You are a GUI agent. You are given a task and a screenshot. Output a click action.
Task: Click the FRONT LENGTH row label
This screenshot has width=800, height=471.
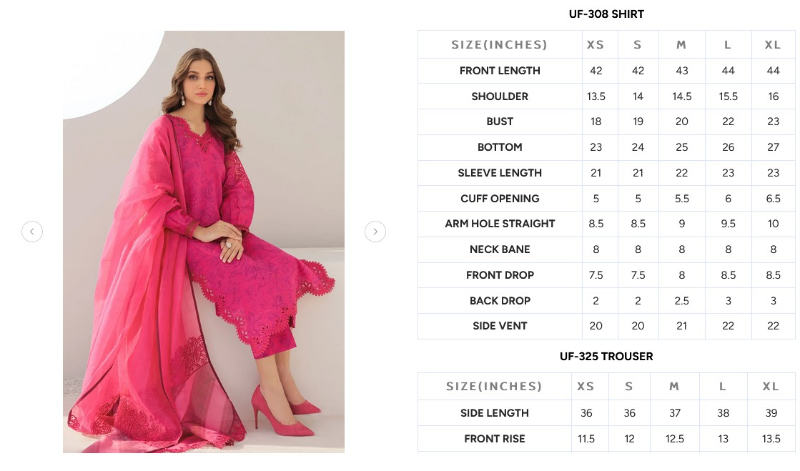coord(499,71)
